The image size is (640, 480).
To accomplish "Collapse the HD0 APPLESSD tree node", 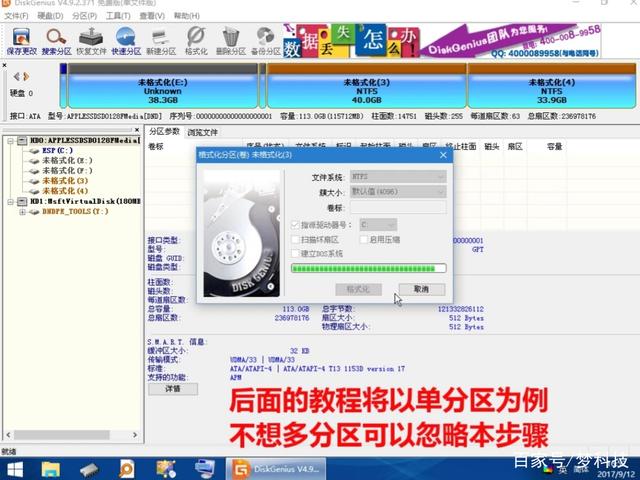I will (11, 141).
